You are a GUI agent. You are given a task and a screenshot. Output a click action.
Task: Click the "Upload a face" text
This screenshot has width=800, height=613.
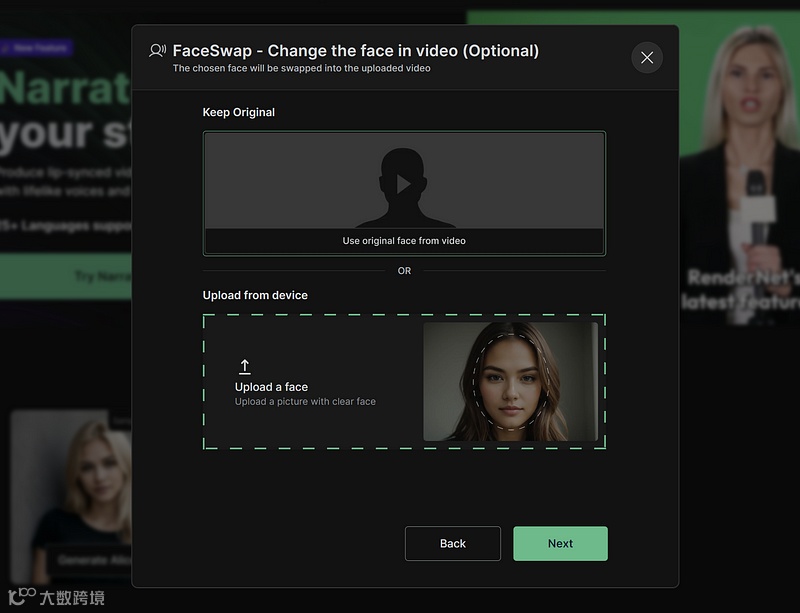pos(271,387)
